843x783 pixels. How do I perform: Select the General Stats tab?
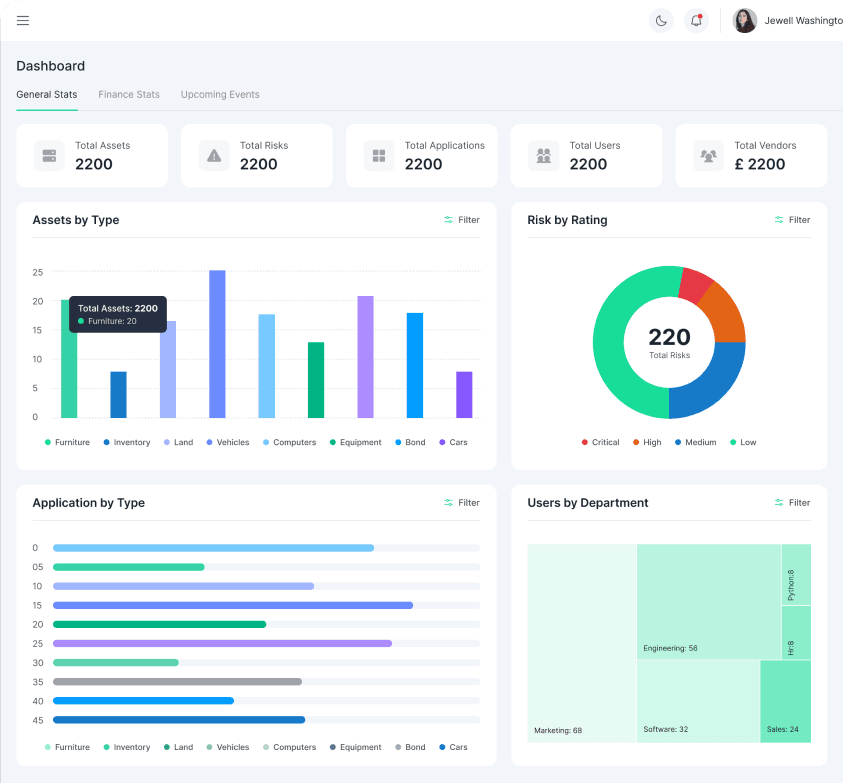tap(47, 95)
